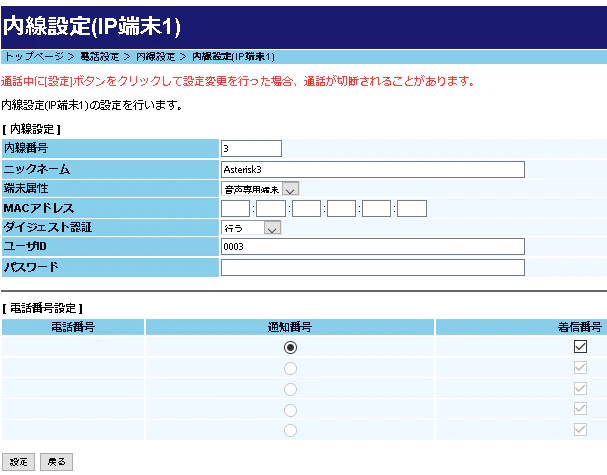Focus the 内線番号 field containing 3

click(251, 148)
